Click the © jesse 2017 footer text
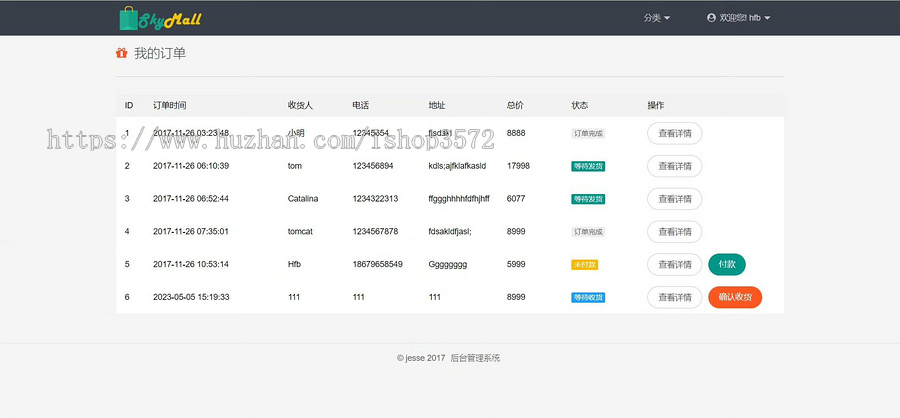This screenshot has height=418, width=900. click(421, 358)
